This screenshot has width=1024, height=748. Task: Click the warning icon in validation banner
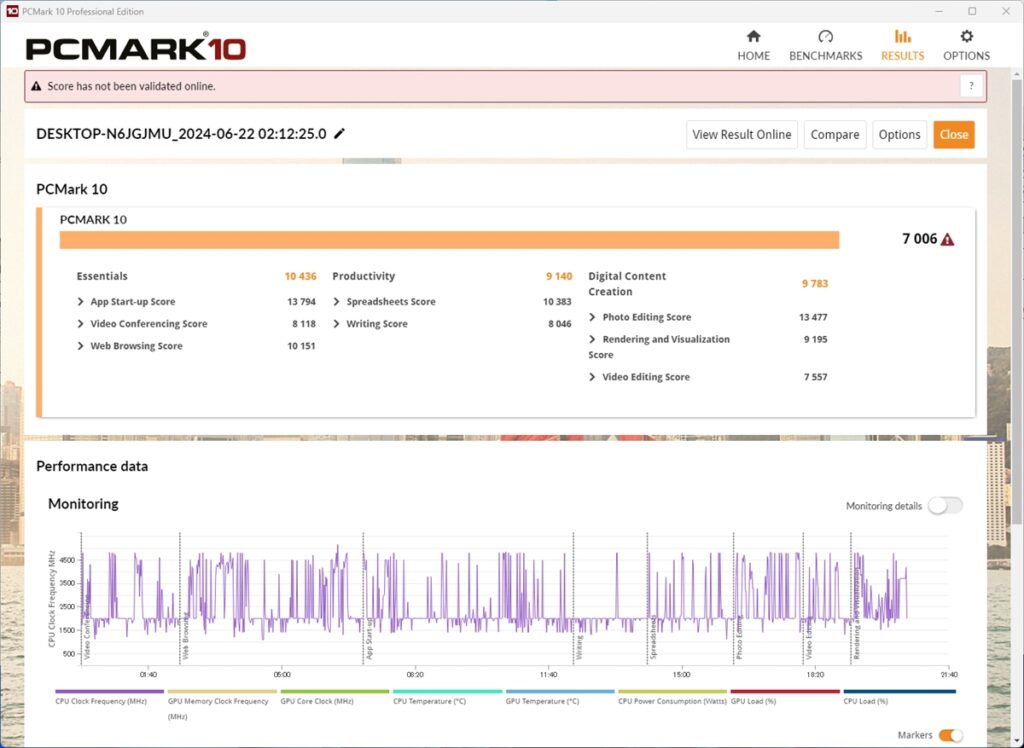click(x=36, y=86)
